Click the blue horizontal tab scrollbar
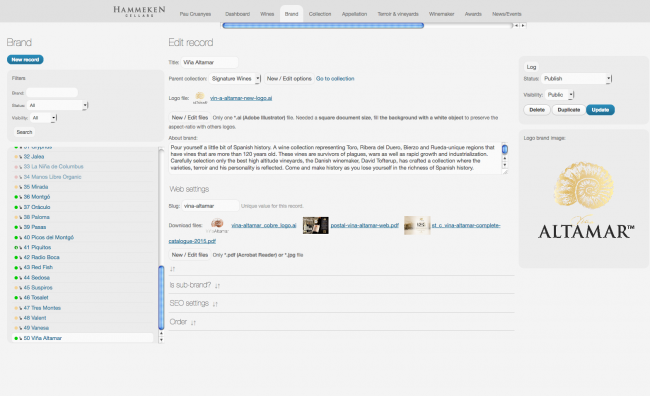The image size is (650, 396). tap(323, 26)
